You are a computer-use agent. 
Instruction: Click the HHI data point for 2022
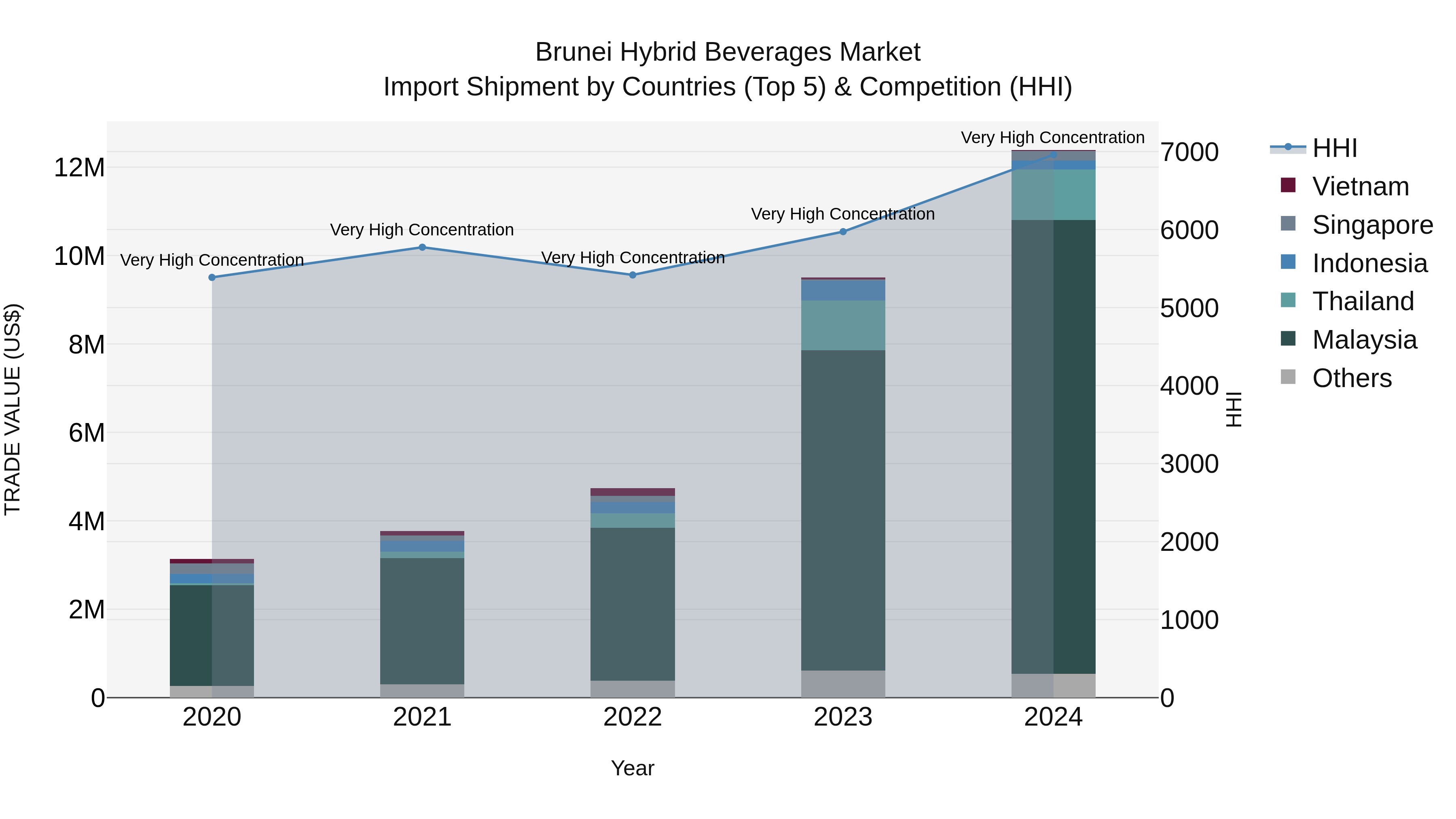633,275
